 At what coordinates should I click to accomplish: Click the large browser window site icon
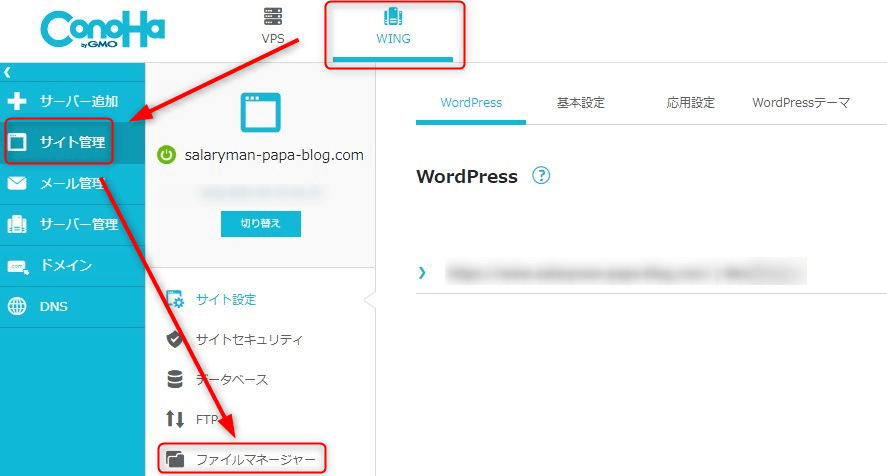pos(260,112)
